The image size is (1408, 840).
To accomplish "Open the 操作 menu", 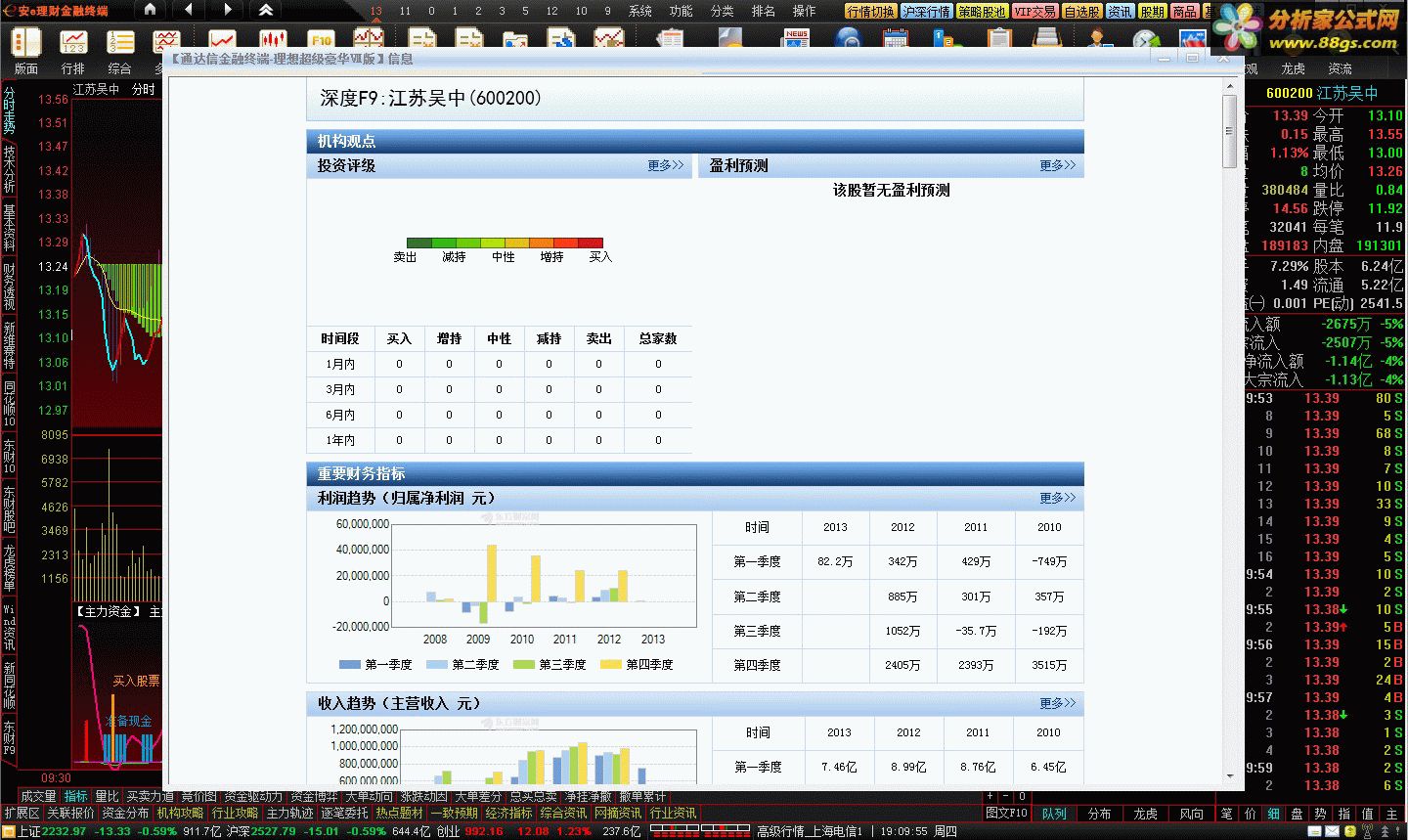I will pyautogui.click(x=805, y=11).
